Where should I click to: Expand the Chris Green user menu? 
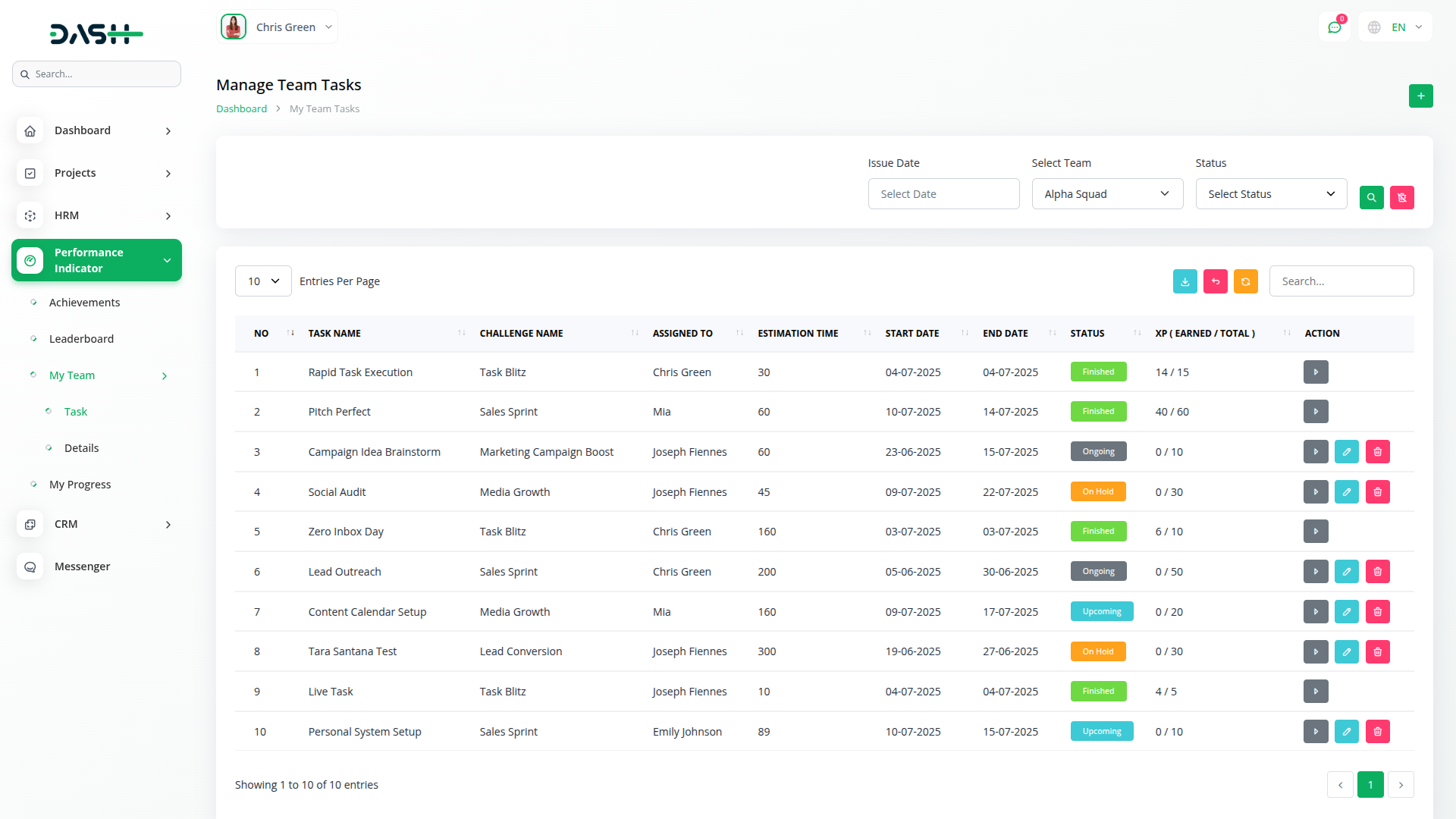tap(278, 27)
